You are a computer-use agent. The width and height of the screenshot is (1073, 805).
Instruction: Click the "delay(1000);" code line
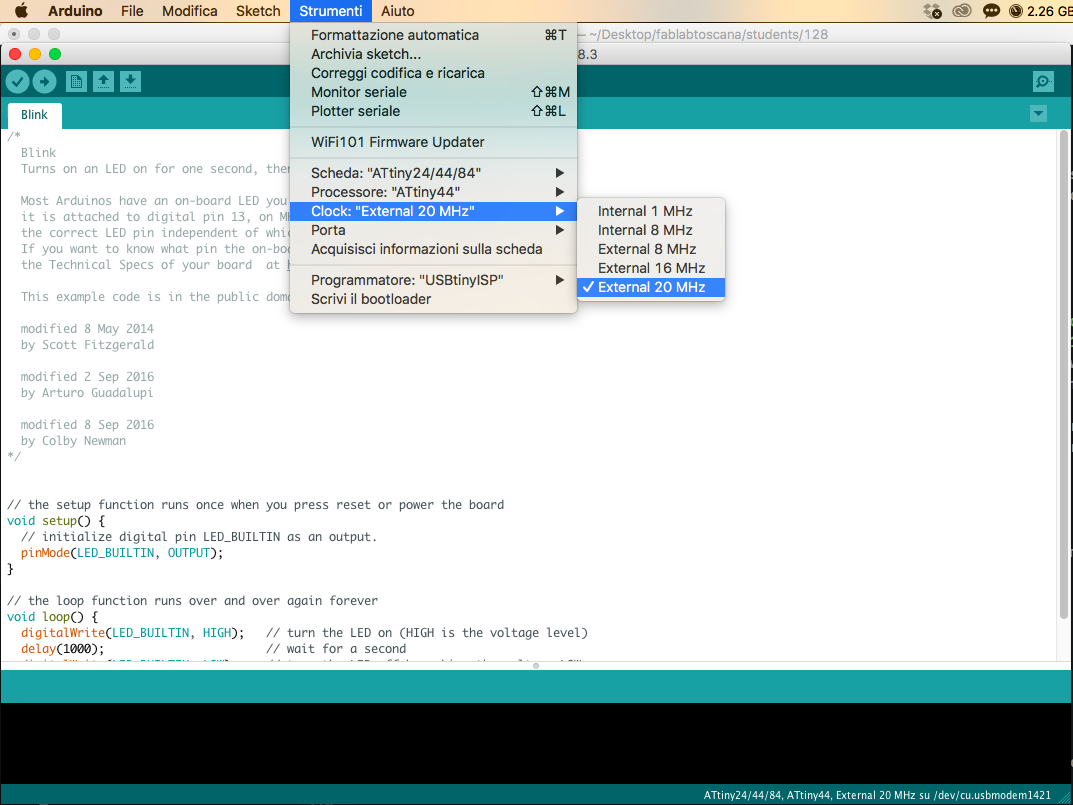click(x=62, y=649)
